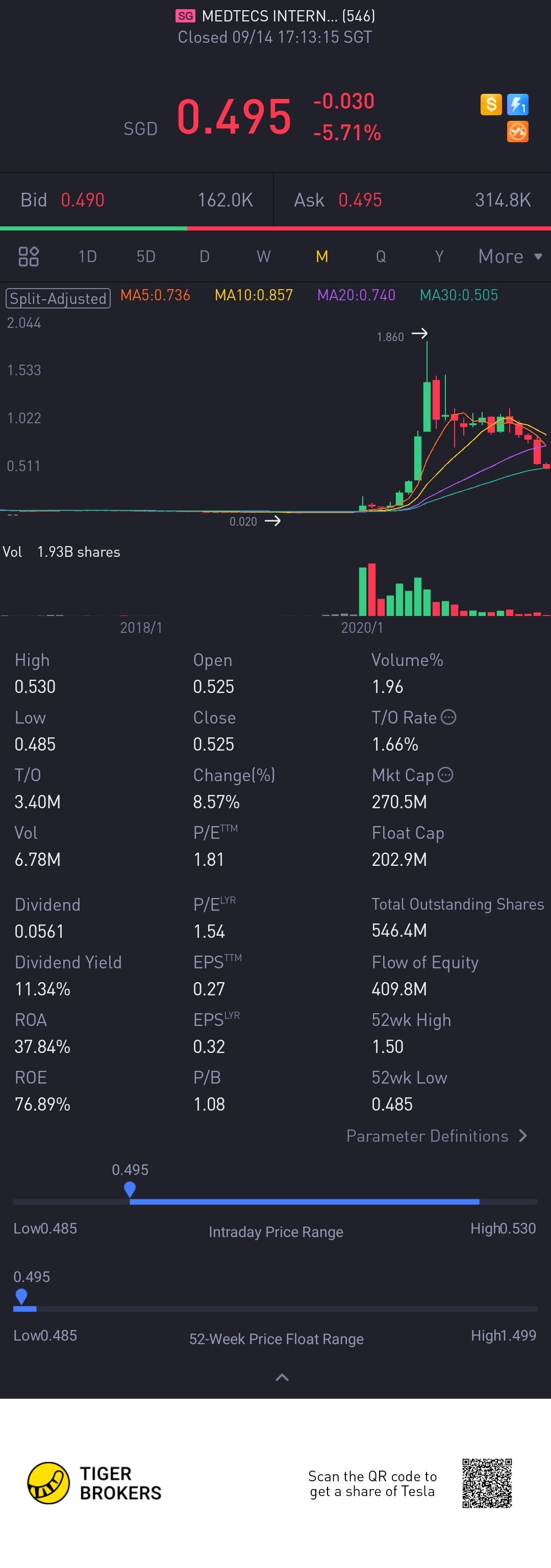Open Mkt Cap info bubble icon
Viewport: 551px width, 1568px height.
(446, 774)
